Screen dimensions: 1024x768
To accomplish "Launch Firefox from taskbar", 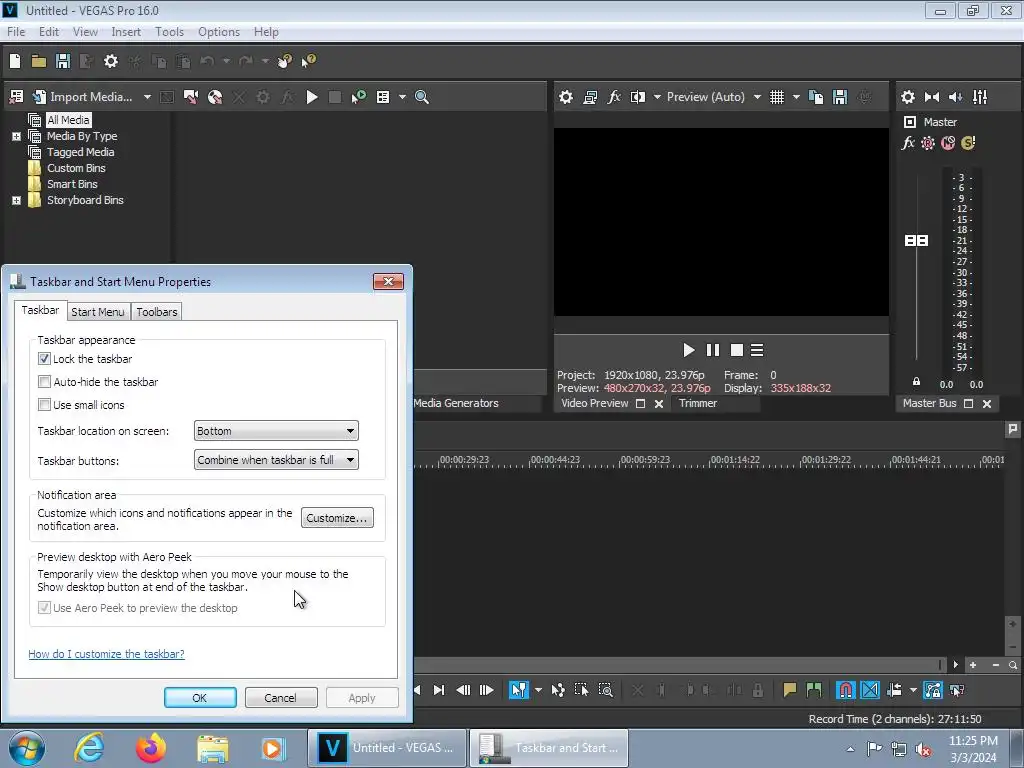I will 151,748.
